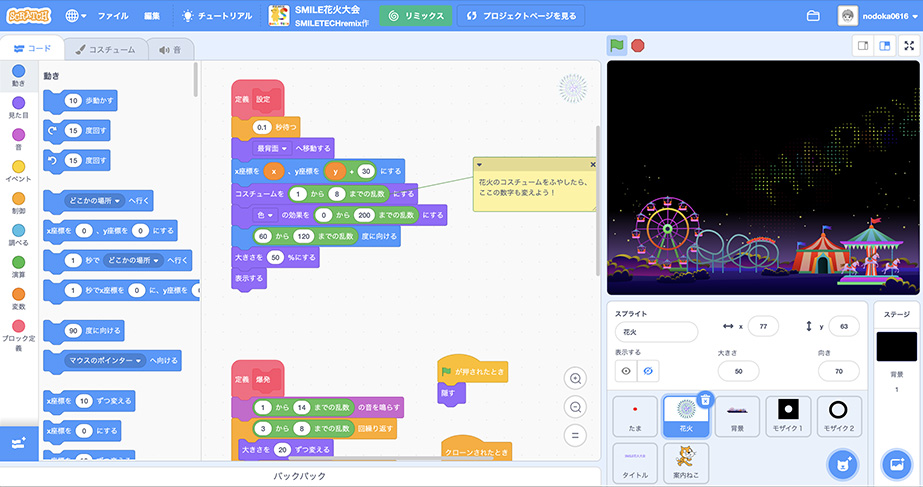Click the sprite x position field
923x487 pixels.
[763, 326]
